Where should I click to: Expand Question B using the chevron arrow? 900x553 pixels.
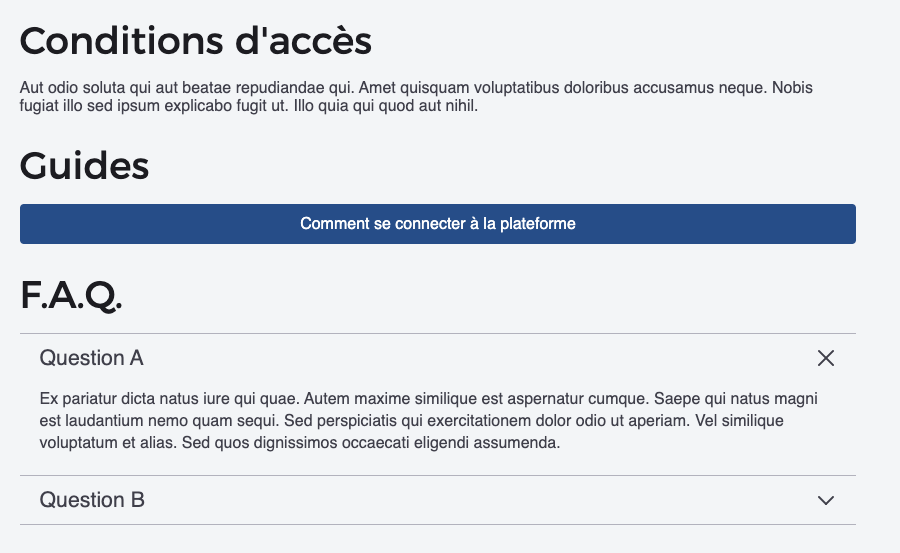[x=825, y=500]
